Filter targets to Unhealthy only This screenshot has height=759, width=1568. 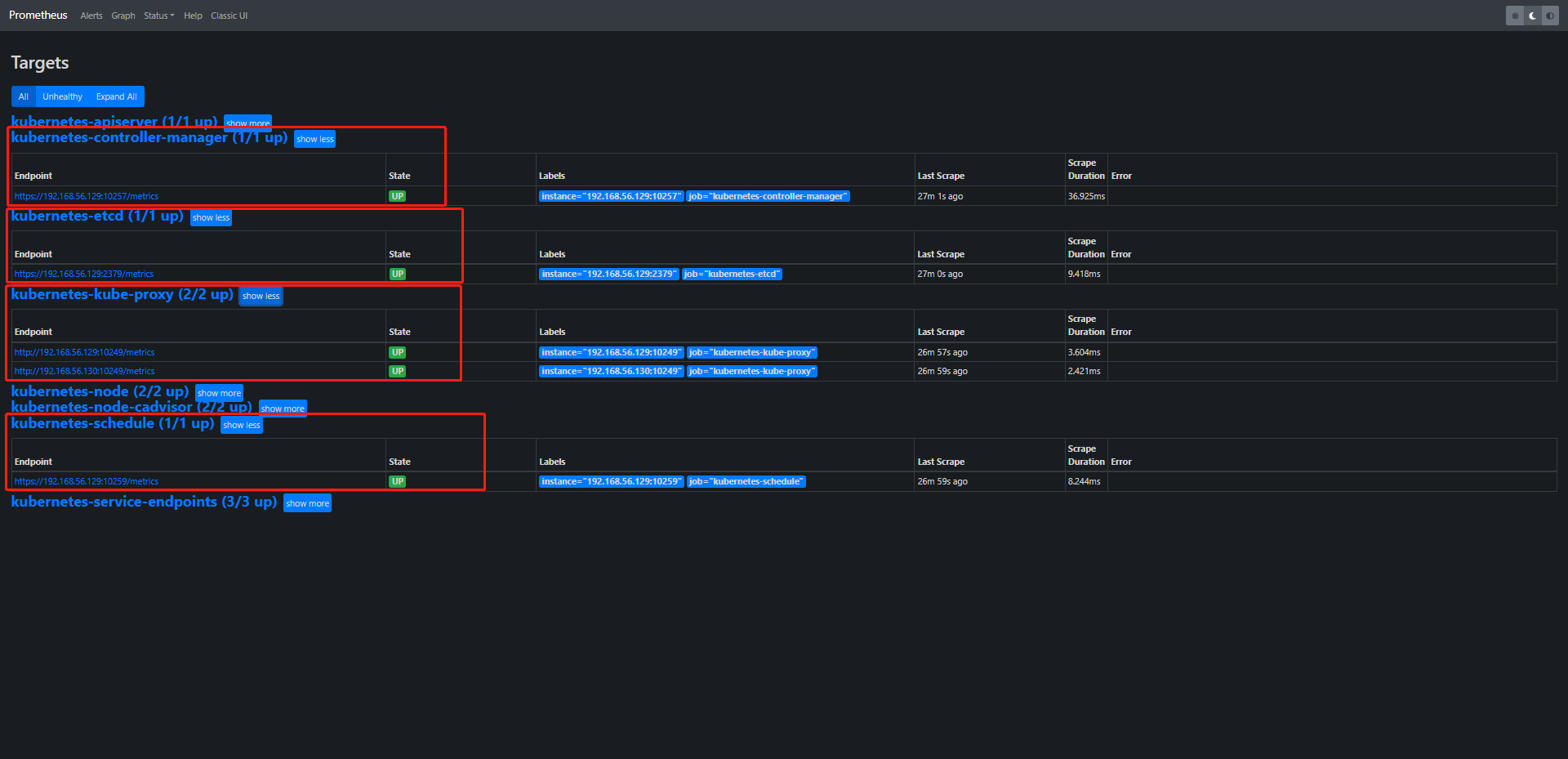63,96
